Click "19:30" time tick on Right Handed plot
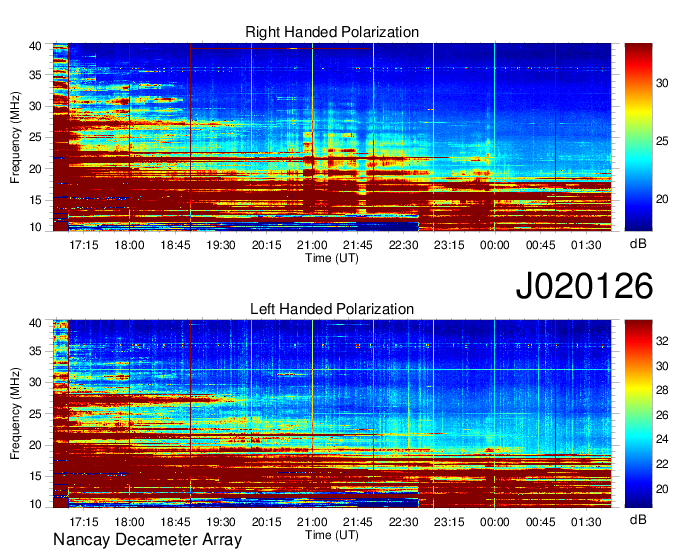 tap(221, 245)
